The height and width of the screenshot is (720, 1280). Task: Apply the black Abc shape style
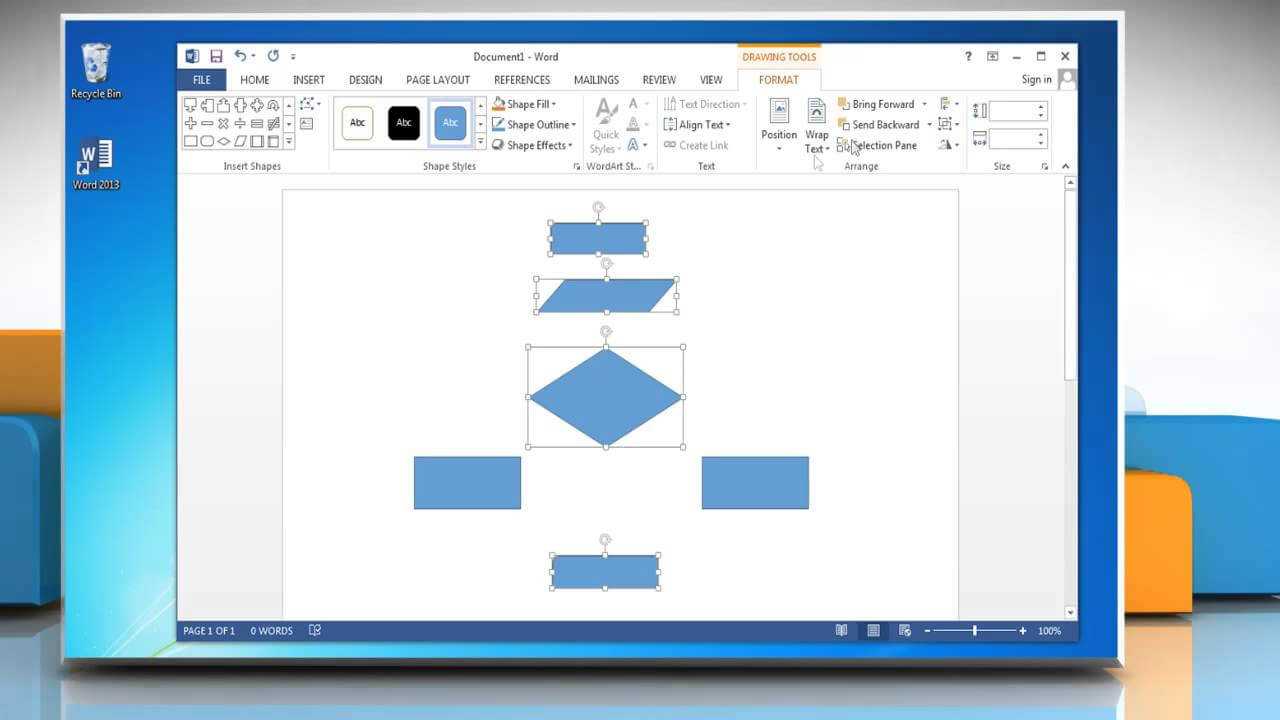[x=404, y=123]
